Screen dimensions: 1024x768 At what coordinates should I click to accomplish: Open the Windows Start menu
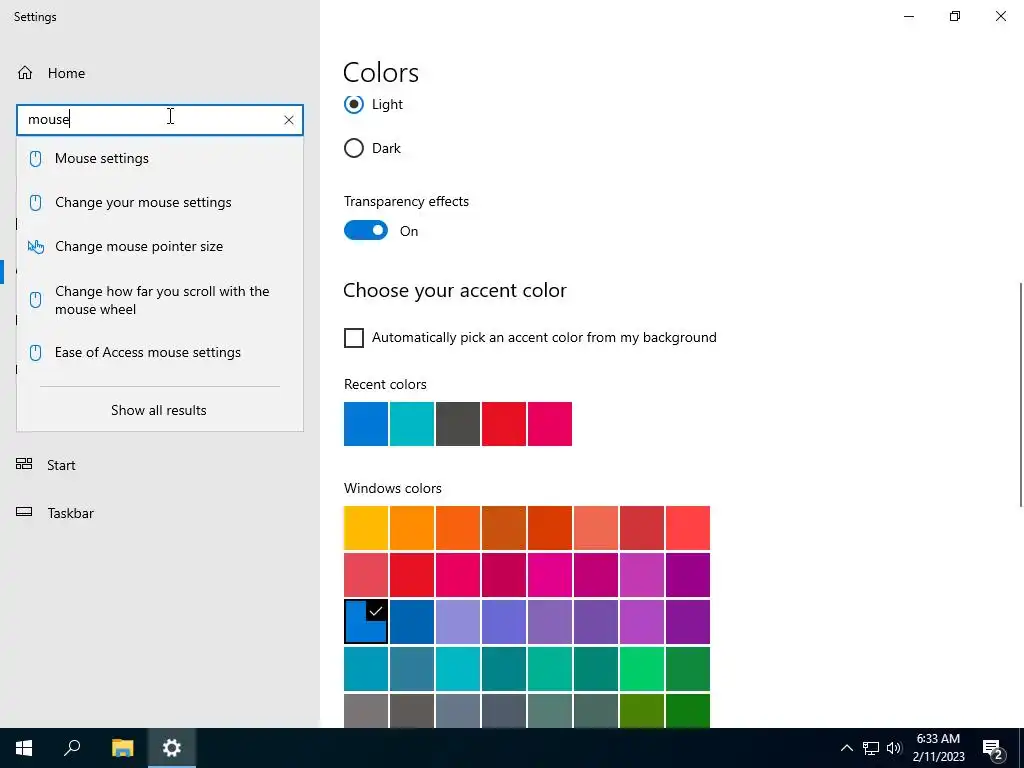pyautogui.click(x=24, y=748)
